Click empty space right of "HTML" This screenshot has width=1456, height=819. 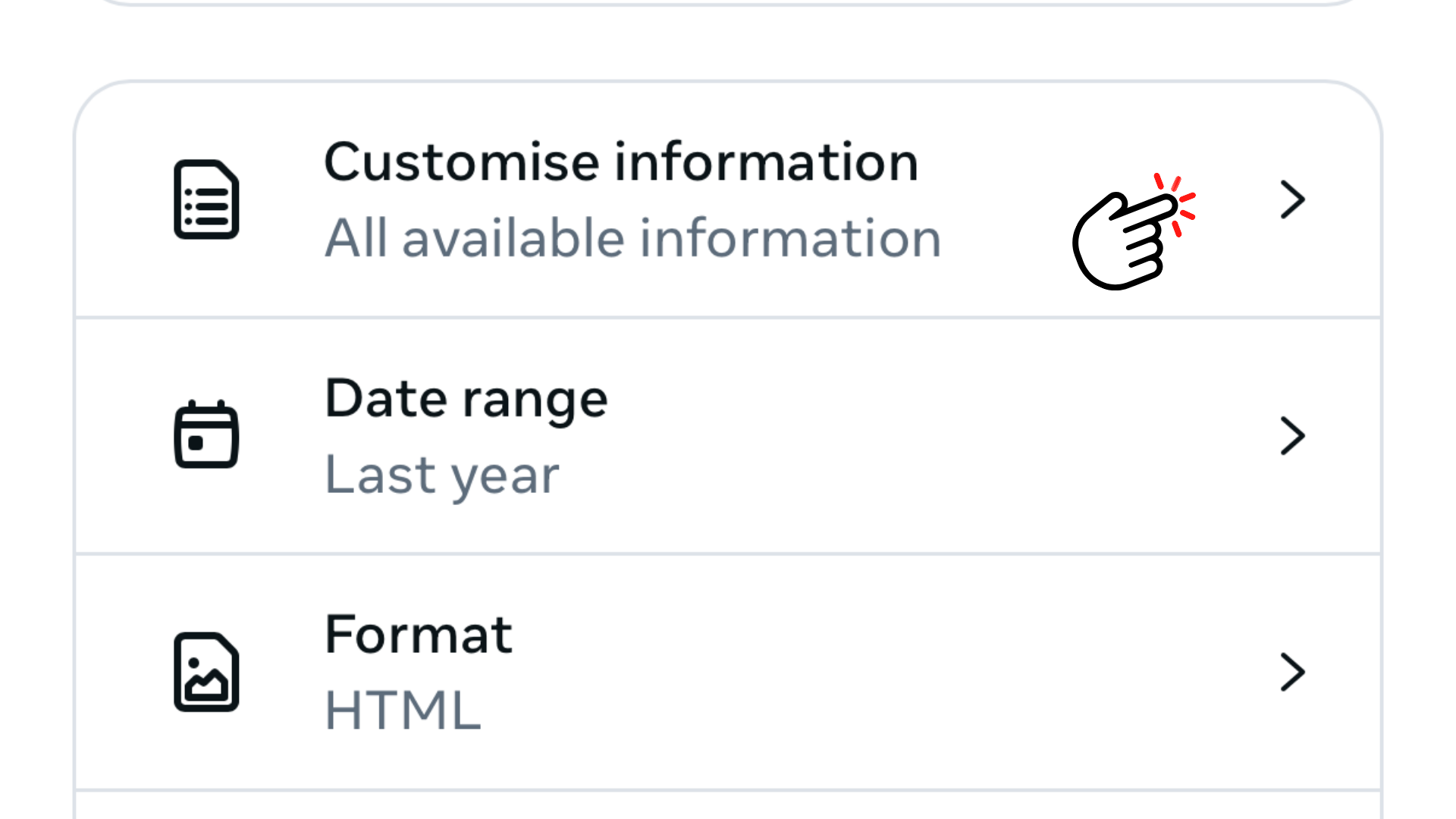point(834,711)
